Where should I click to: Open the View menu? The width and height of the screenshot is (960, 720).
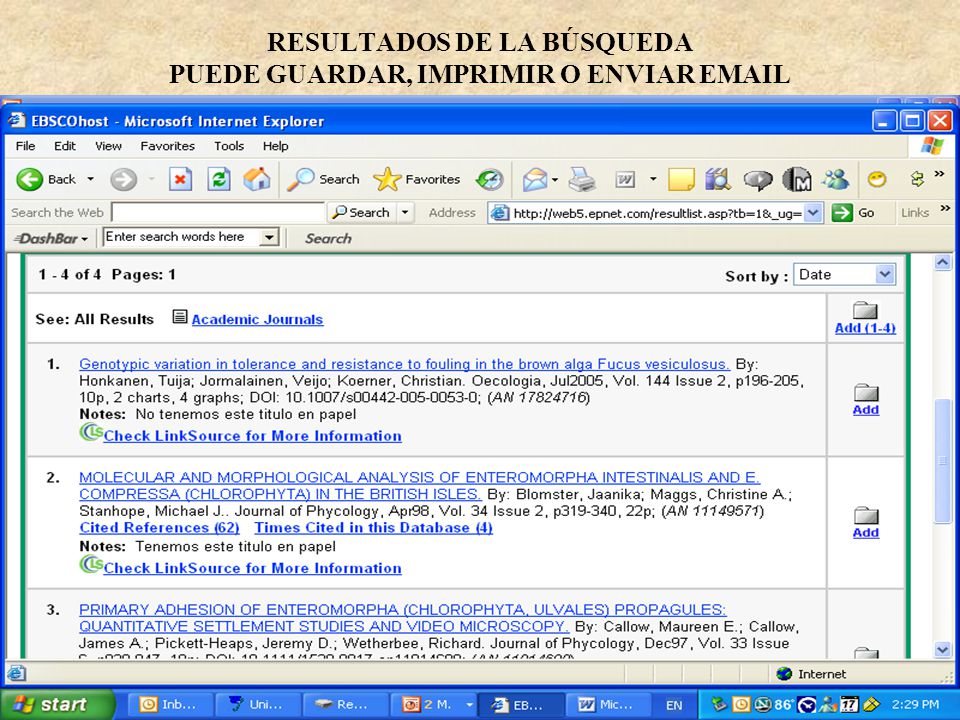coord(108,146)
